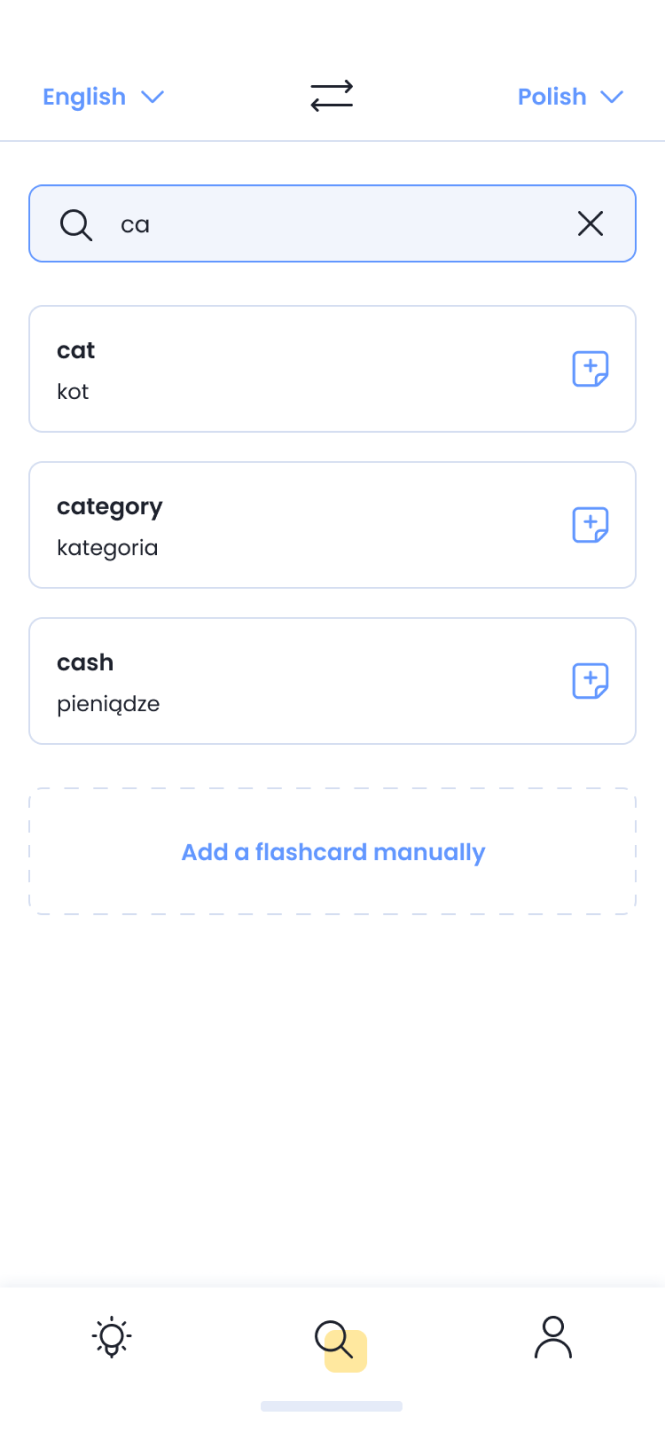
Task: Open the Polish language dropdown
Action: [552, 96]
